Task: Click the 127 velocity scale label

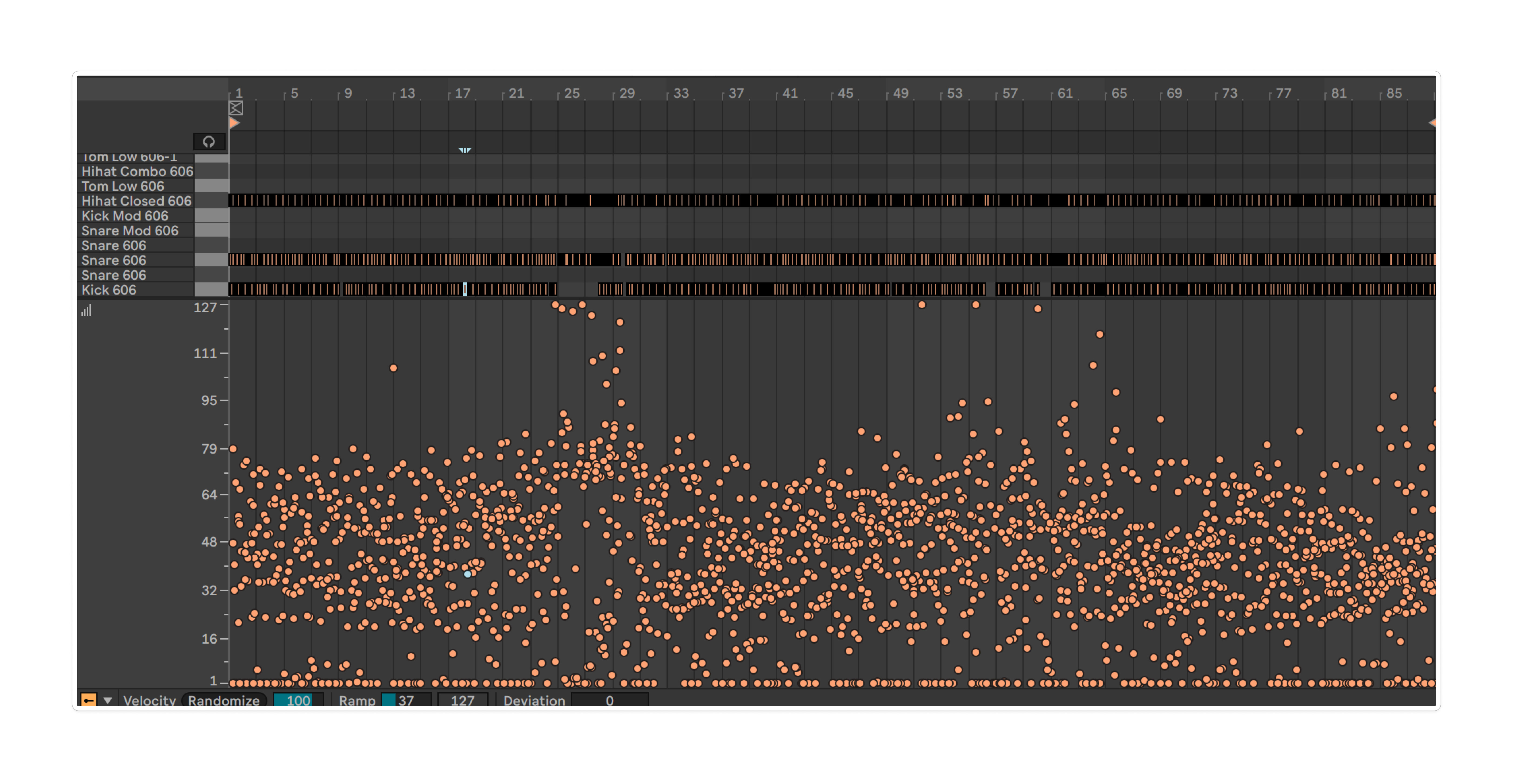Action: (x=205, y=307)
